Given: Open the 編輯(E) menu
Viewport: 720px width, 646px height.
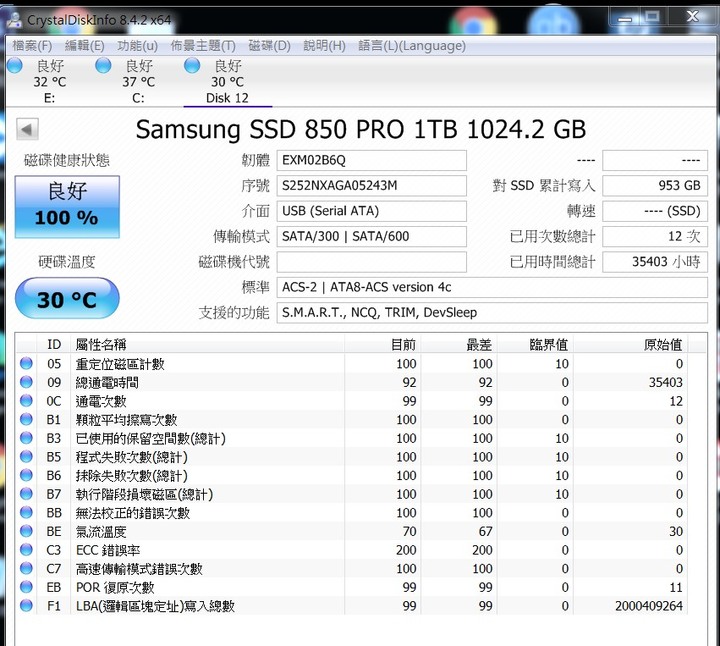Looking at the screenshot, I should coord(84,46).
